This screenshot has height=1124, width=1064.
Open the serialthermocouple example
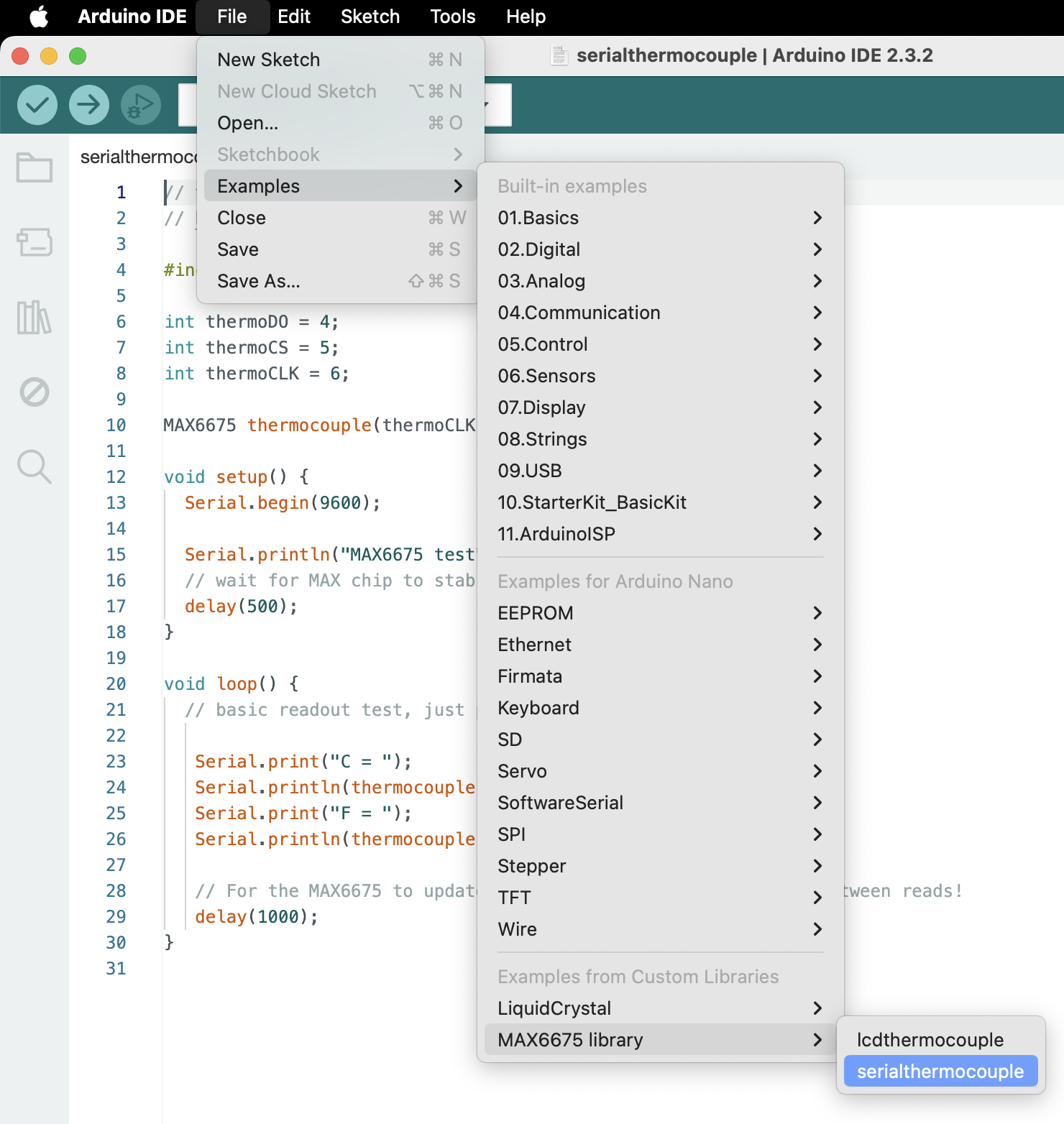pyautogui.click(x=940, y=1072)
